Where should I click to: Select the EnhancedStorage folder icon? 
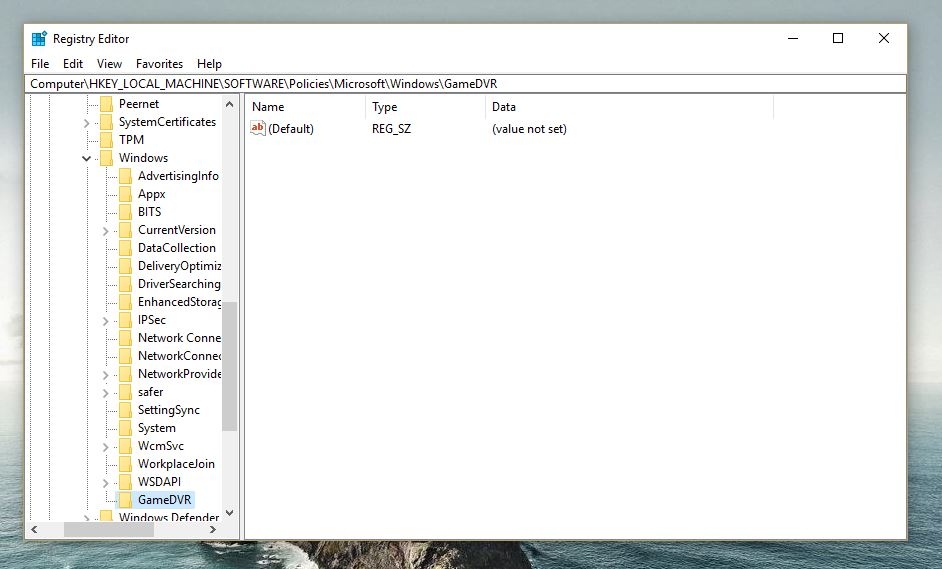click(126, 302)
